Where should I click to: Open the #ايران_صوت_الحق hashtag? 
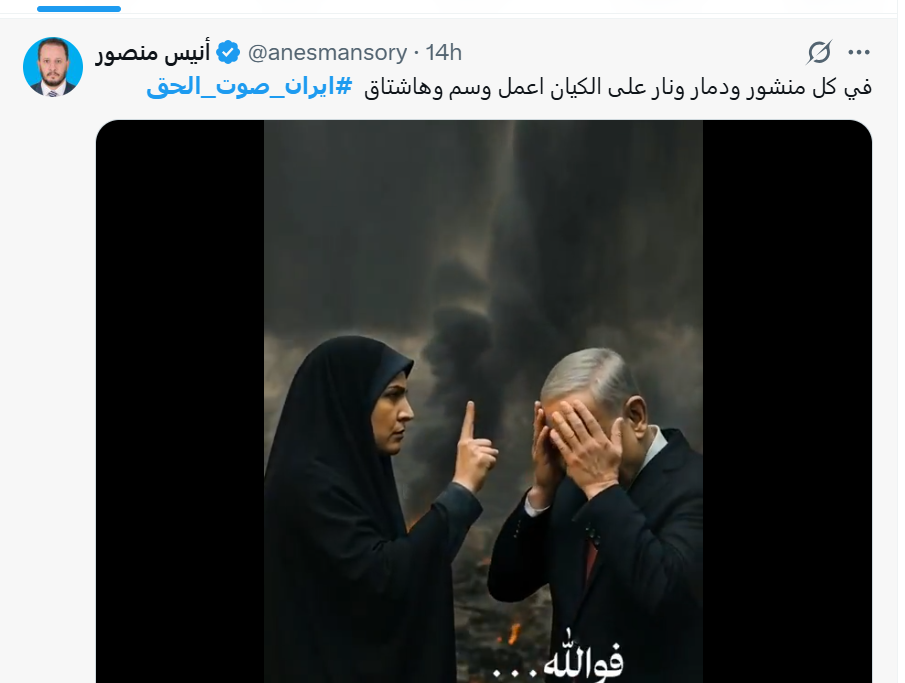tap(249, 87)
